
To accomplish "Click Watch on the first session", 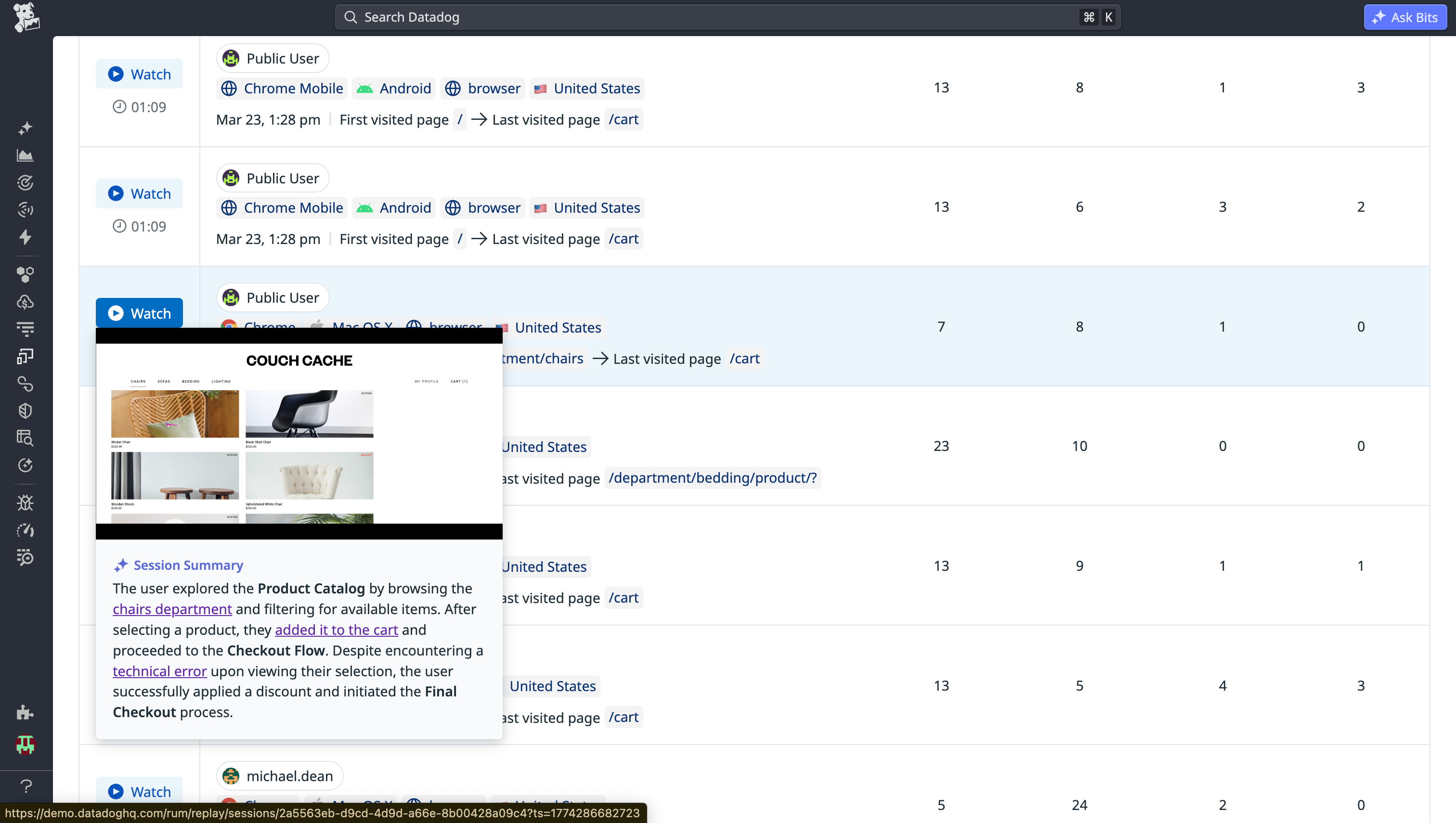I will (139, 74).
